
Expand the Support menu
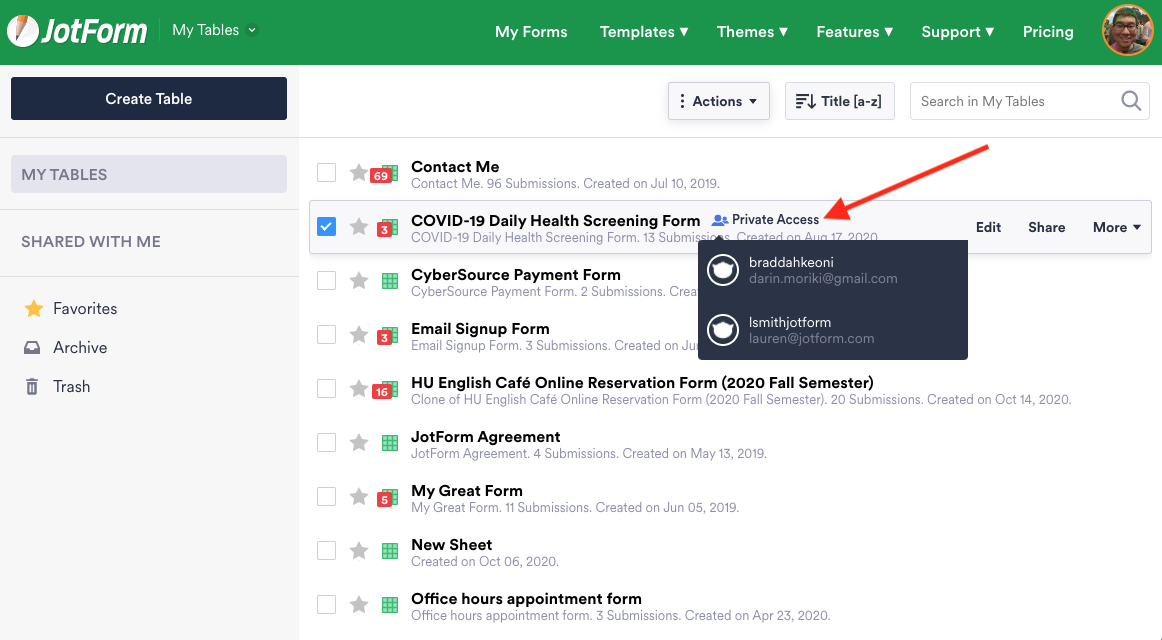pos(957,32)
